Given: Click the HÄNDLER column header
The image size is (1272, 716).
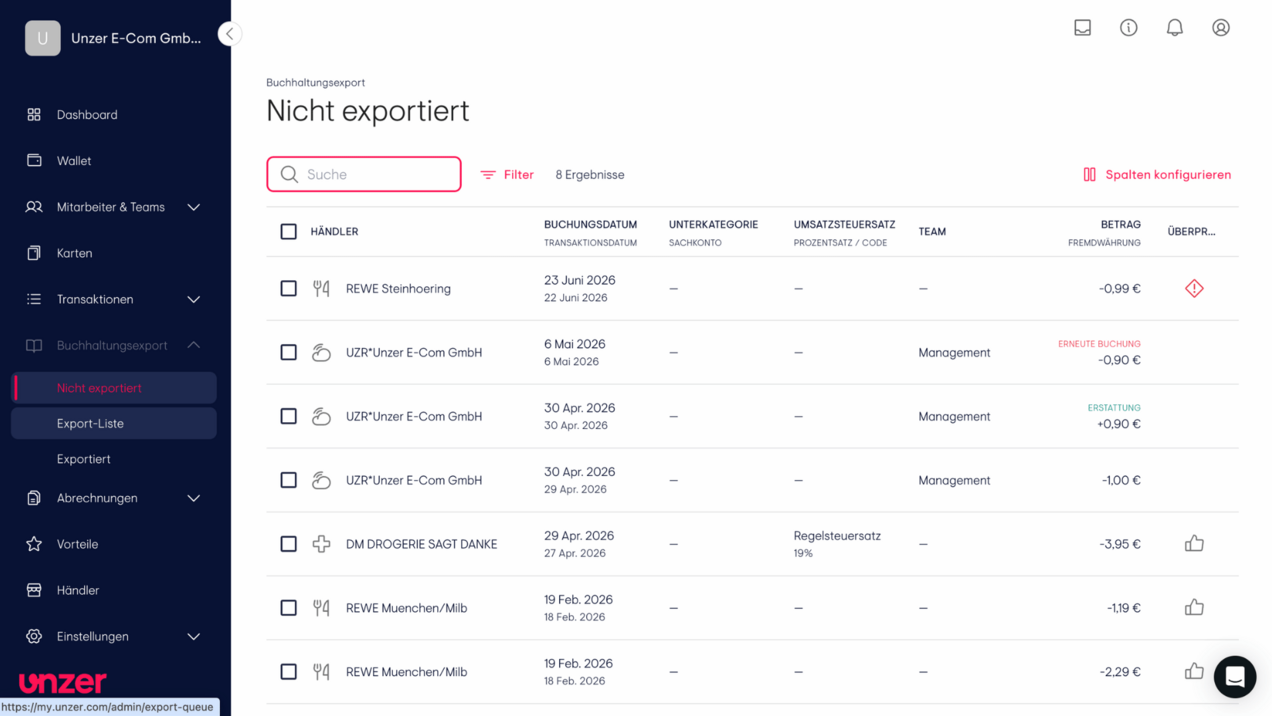Looking at the screenshot, I should (334, 231).
